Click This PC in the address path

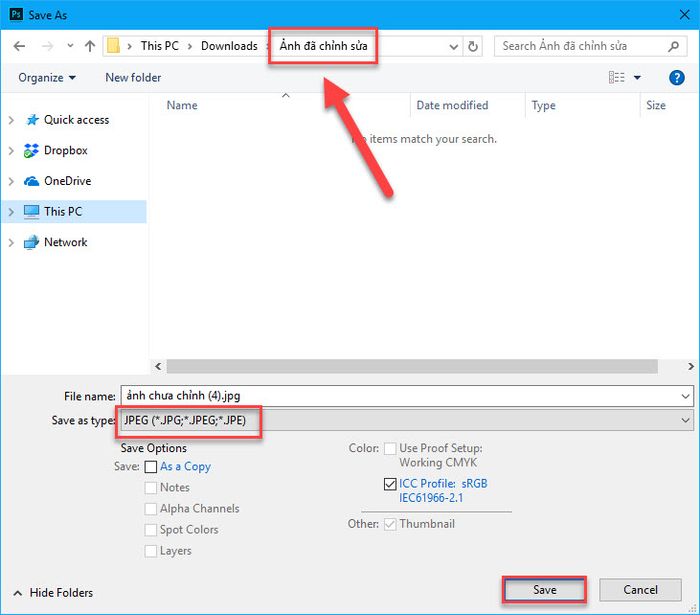(159, 46)
